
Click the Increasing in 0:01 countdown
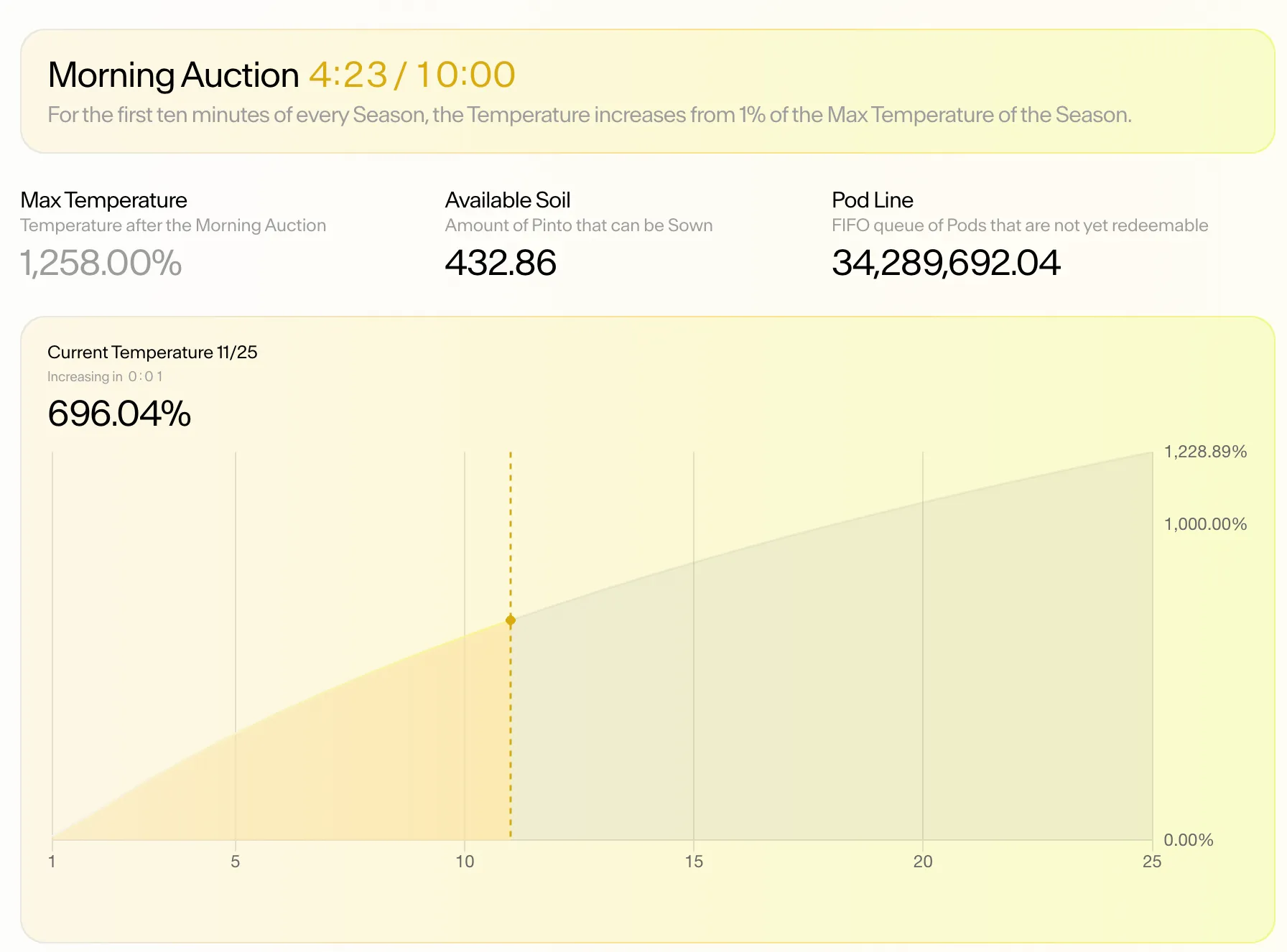[x=105, y=376]
